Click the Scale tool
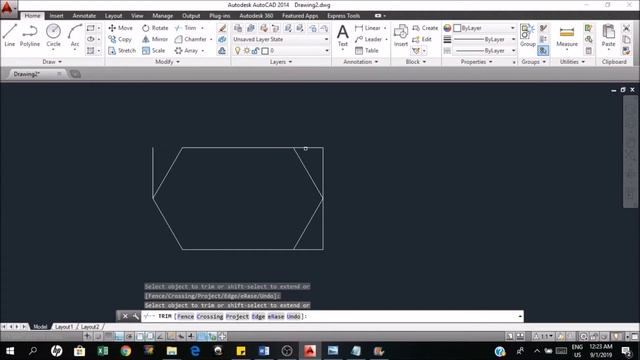 point(153,51)
